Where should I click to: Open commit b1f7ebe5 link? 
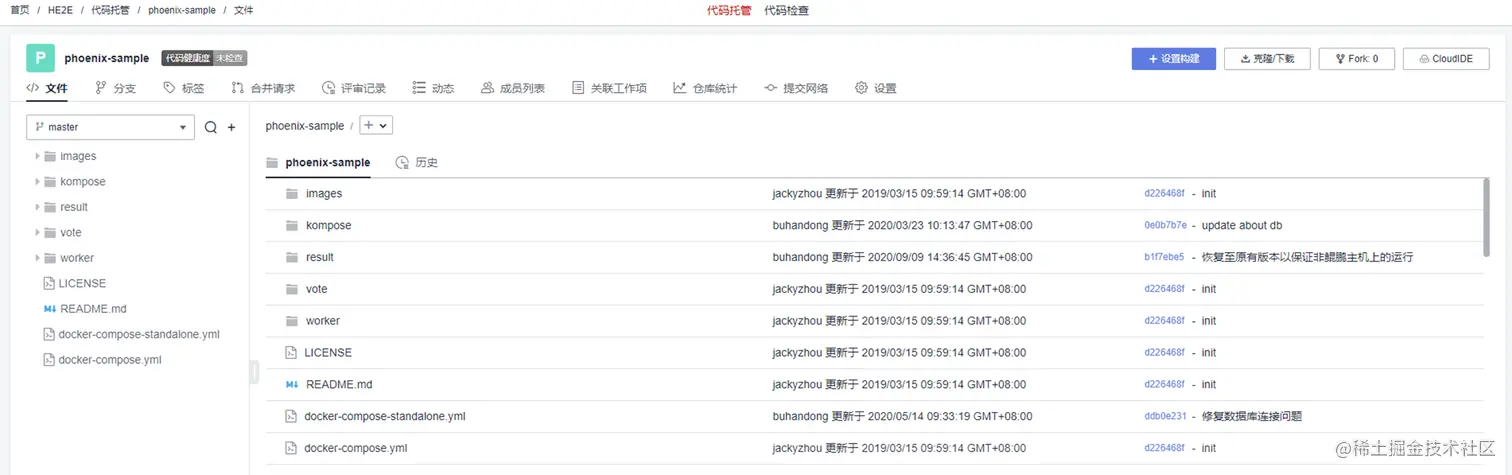[x=1164, y=258]
